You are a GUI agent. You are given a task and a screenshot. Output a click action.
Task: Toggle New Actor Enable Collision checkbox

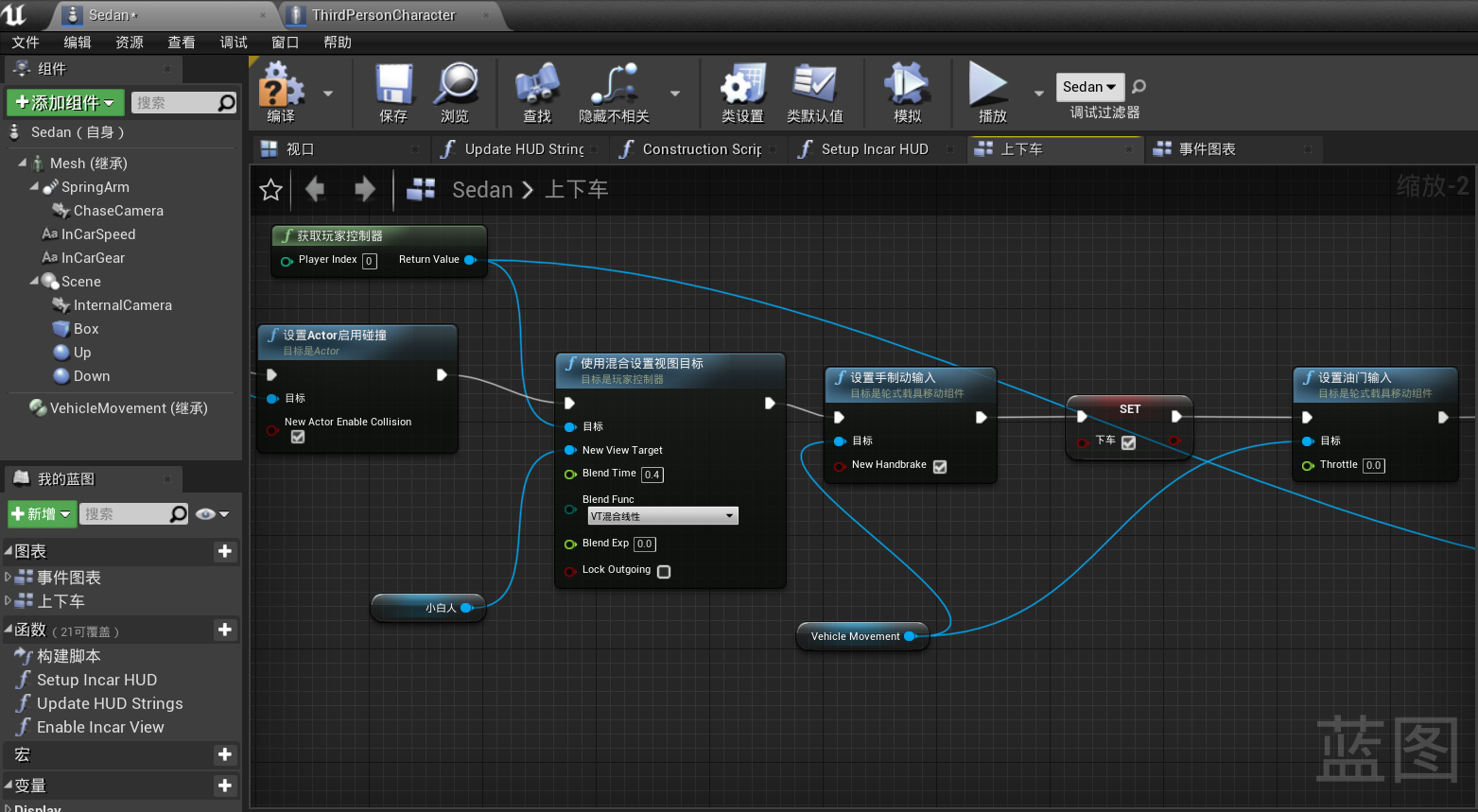[x=298, y=437]
